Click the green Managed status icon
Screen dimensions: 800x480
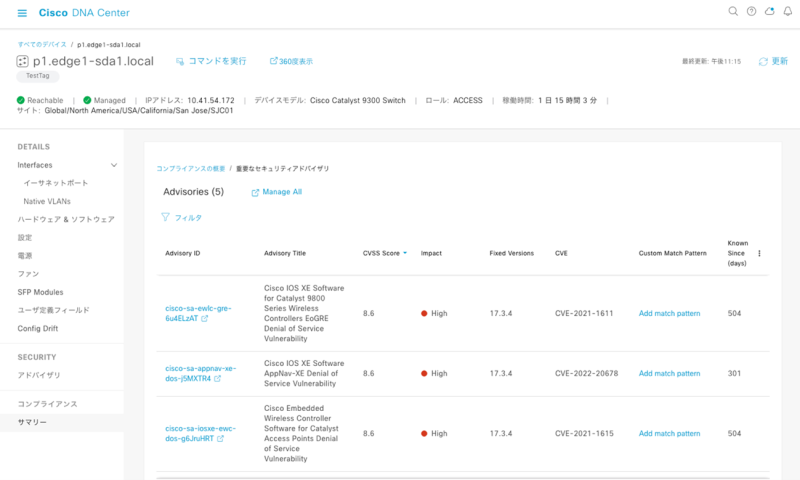[87, 100]
